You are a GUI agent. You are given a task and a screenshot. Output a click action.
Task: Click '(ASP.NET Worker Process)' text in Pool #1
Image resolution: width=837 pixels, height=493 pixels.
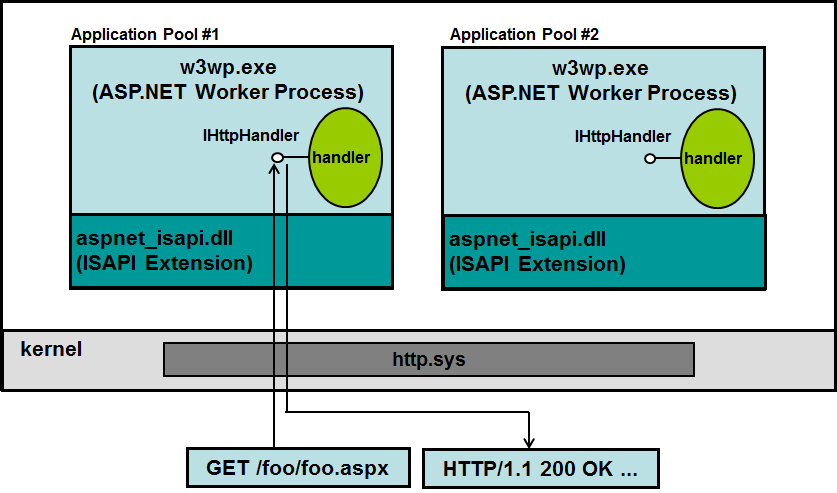coord(228,92)
